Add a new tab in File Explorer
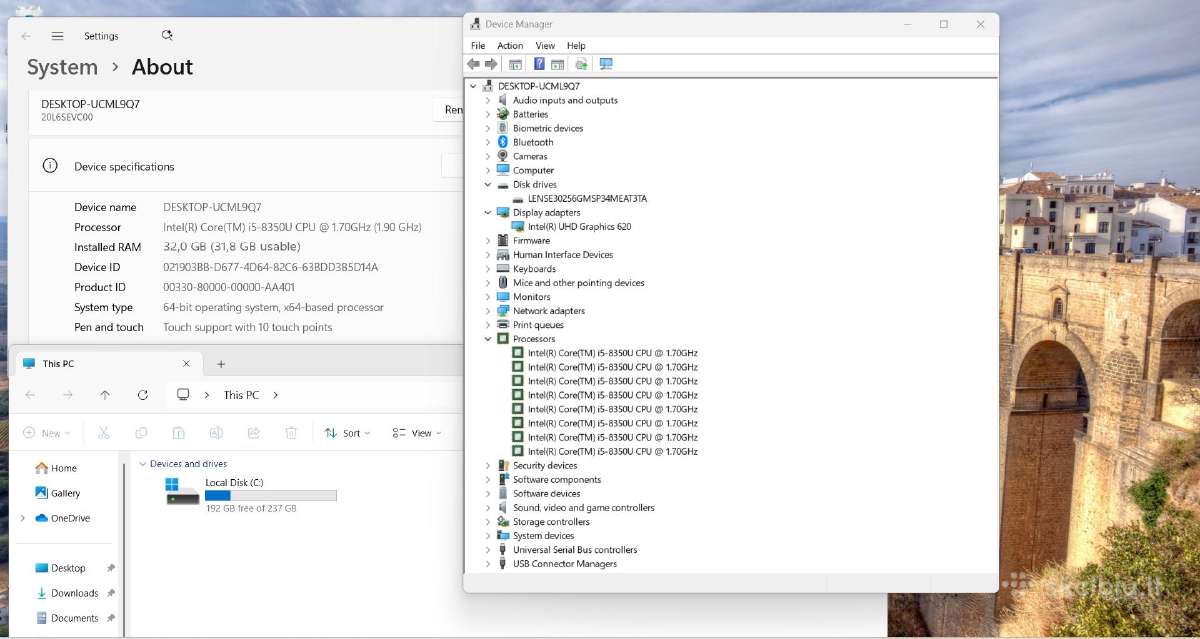Screen dimensions: 1200x639 [x=221, y=364]
